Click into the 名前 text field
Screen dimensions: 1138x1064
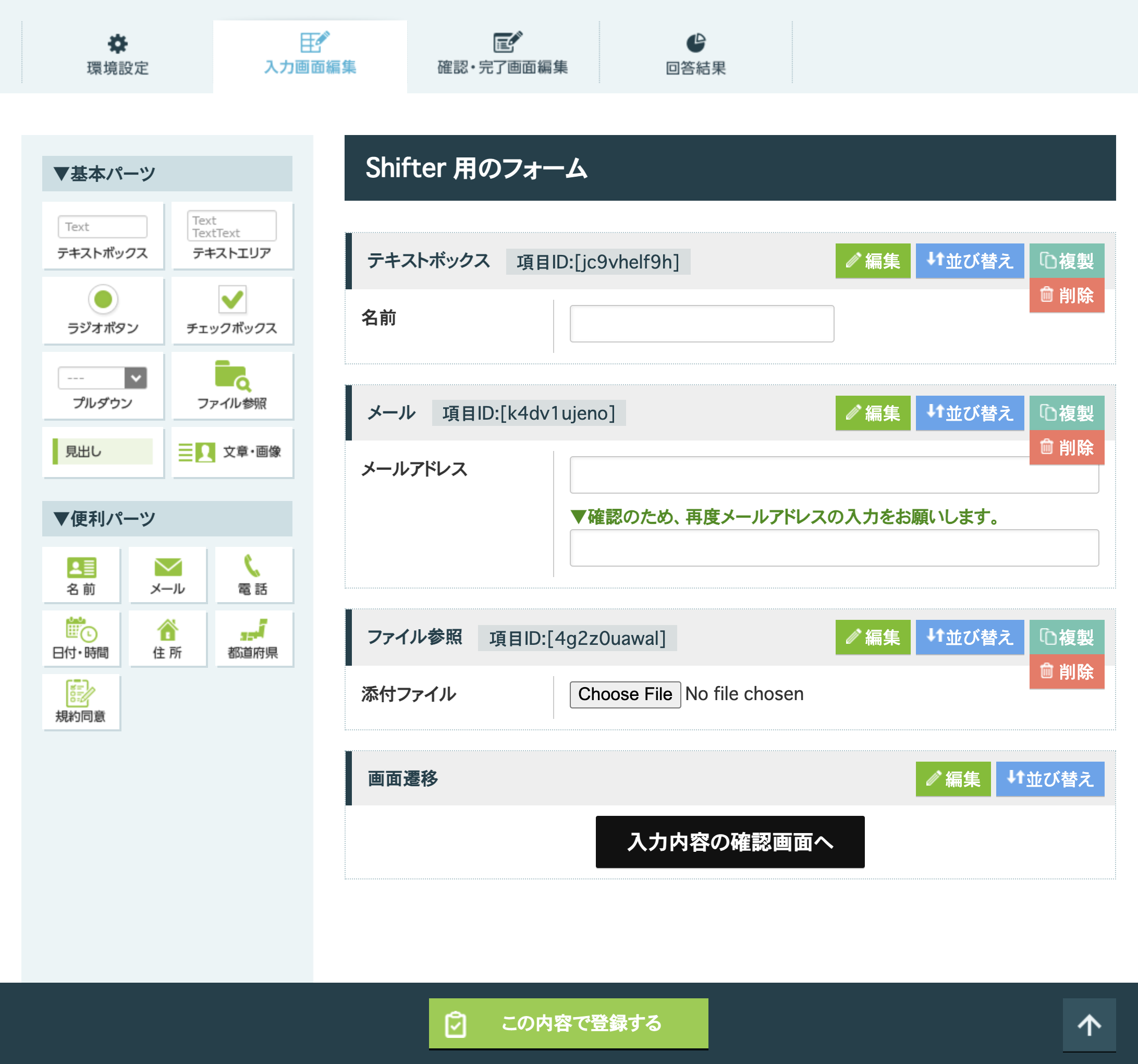tap(702, 323)
